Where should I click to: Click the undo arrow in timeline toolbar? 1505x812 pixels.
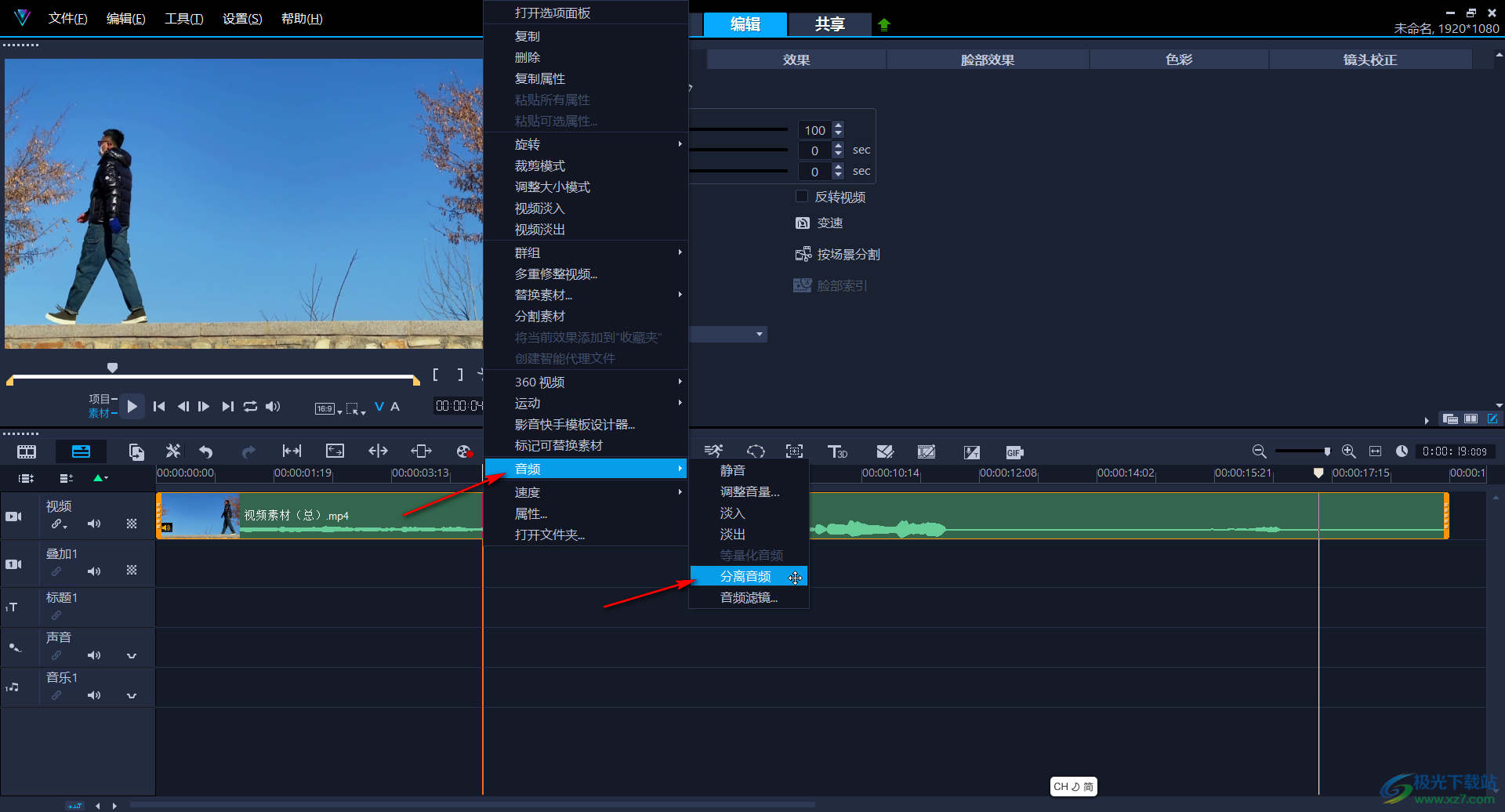click(206, 451)
